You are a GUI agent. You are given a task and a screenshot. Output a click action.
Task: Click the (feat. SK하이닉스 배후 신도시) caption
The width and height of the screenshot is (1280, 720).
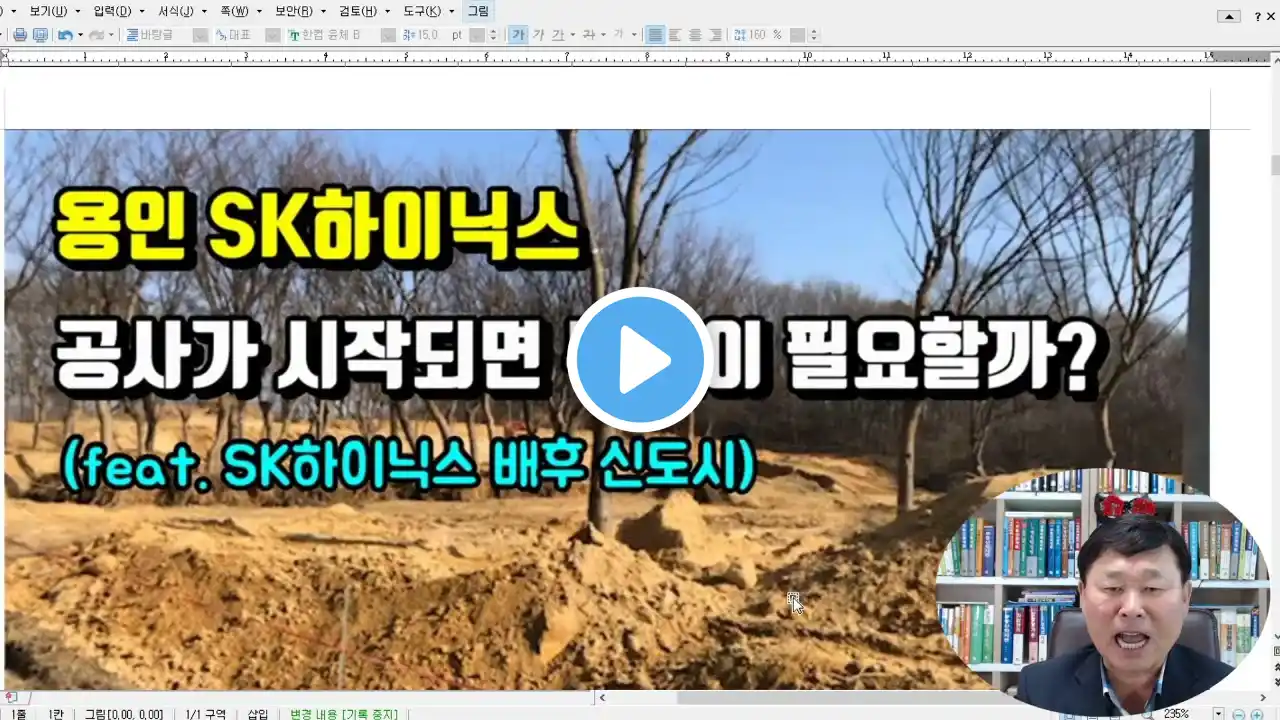(408, 465)
